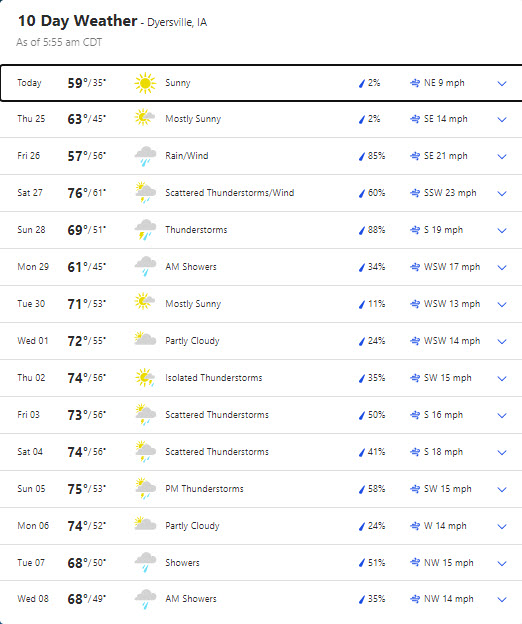This screenshot has height=624, width=522.
Task: Click the Scattered Thunderstorms icon for Fri 03
Action: coord(145,414)
